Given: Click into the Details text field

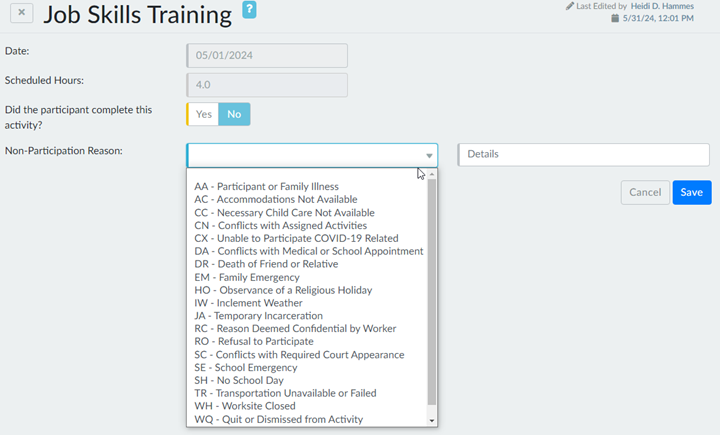Looking at the screenshot, I should pos(583,155).
